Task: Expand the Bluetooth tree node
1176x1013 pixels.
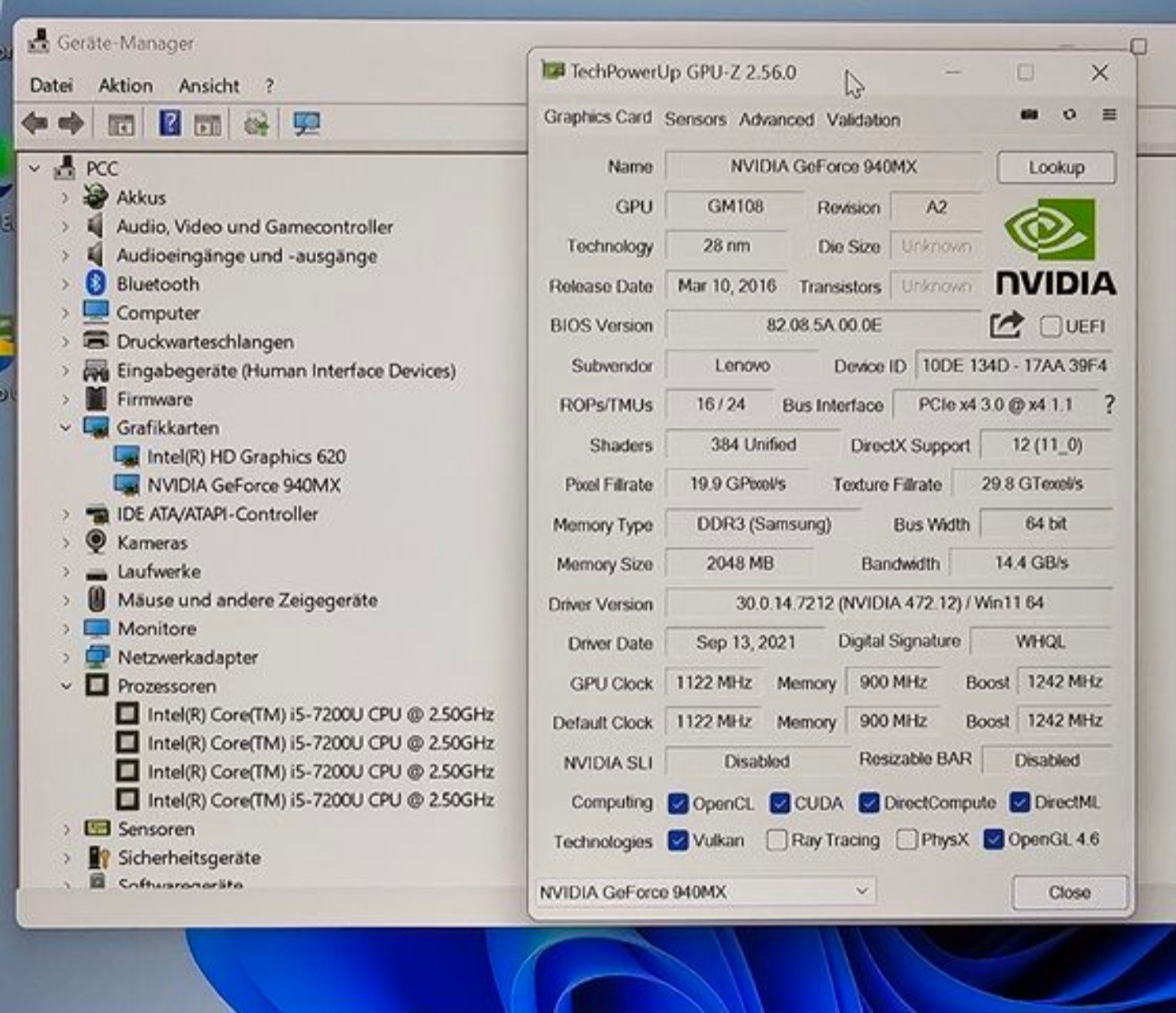Action: [x=65, y=284]
